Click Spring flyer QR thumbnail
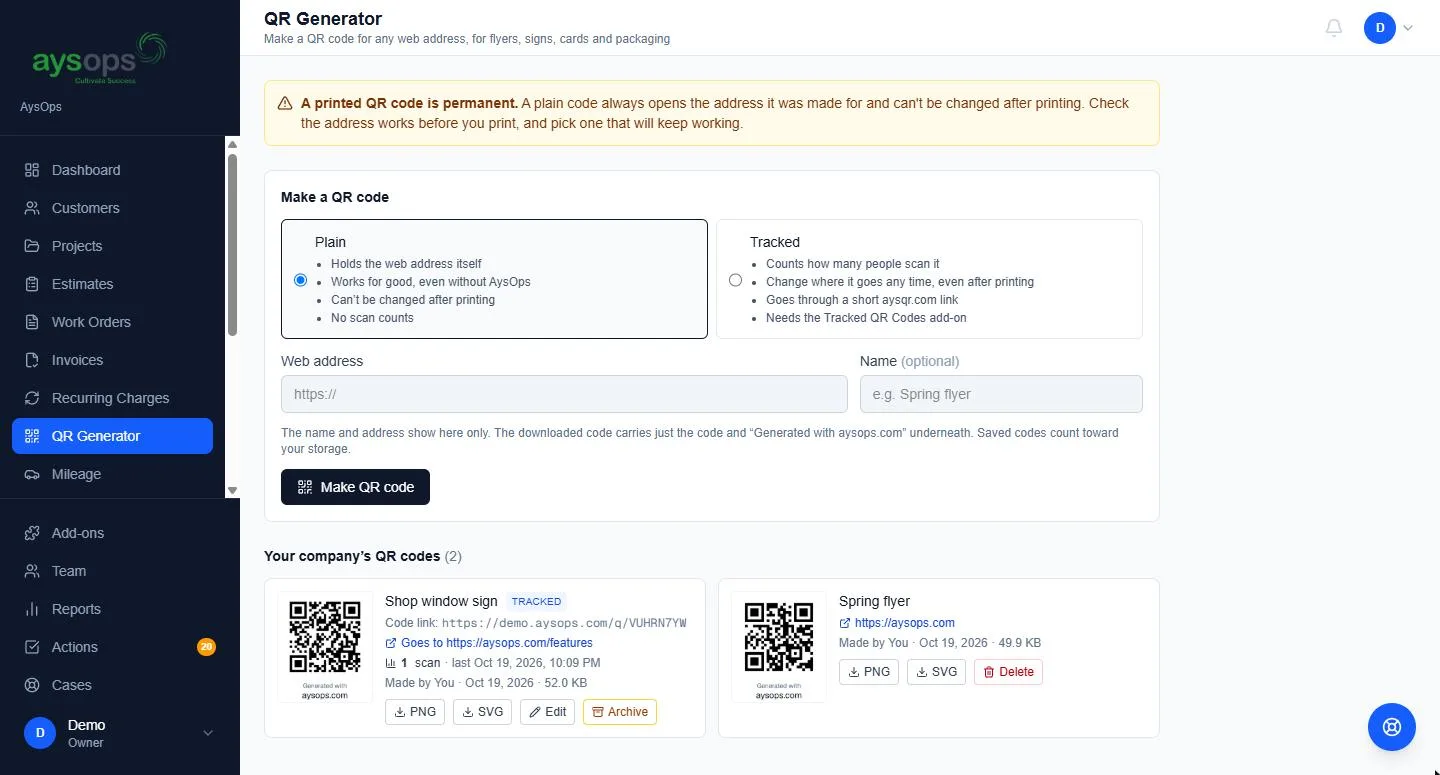This screenshot has width=1440, height=775. (x=779, y=647)
